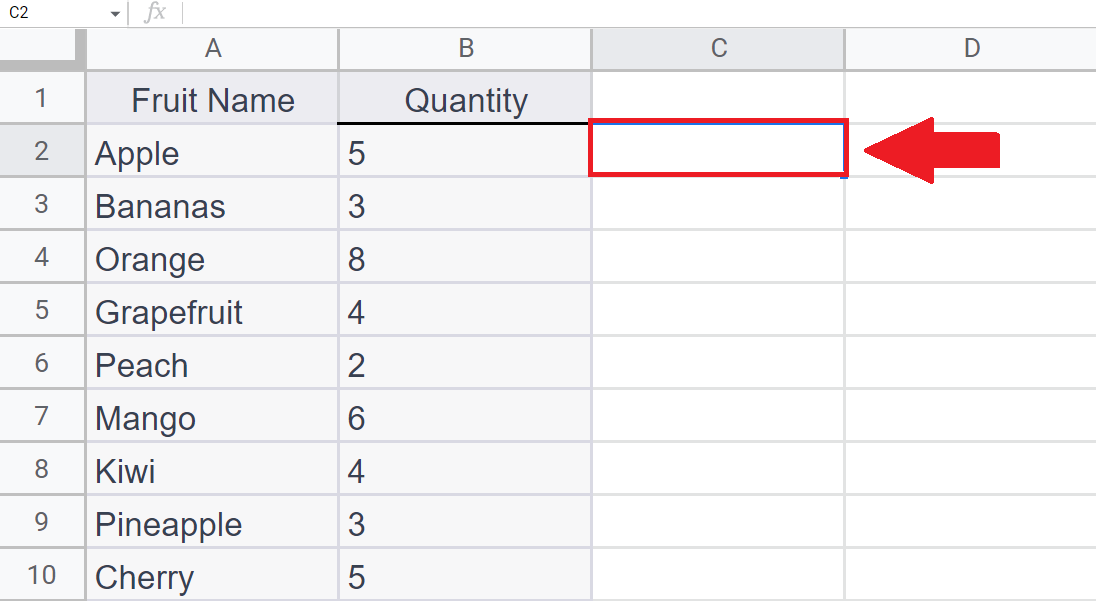Select the highlighted empty cell C2
Image resolution: width=1096 pixels, height=601 pixels.
click(719, 148)
